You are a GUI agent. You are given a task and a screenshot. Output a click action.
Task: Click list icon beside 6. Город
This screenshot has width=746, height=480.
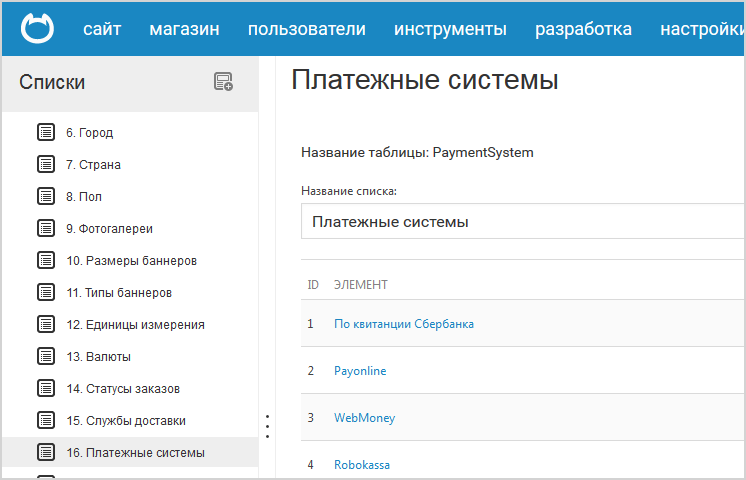coord(46,132)
